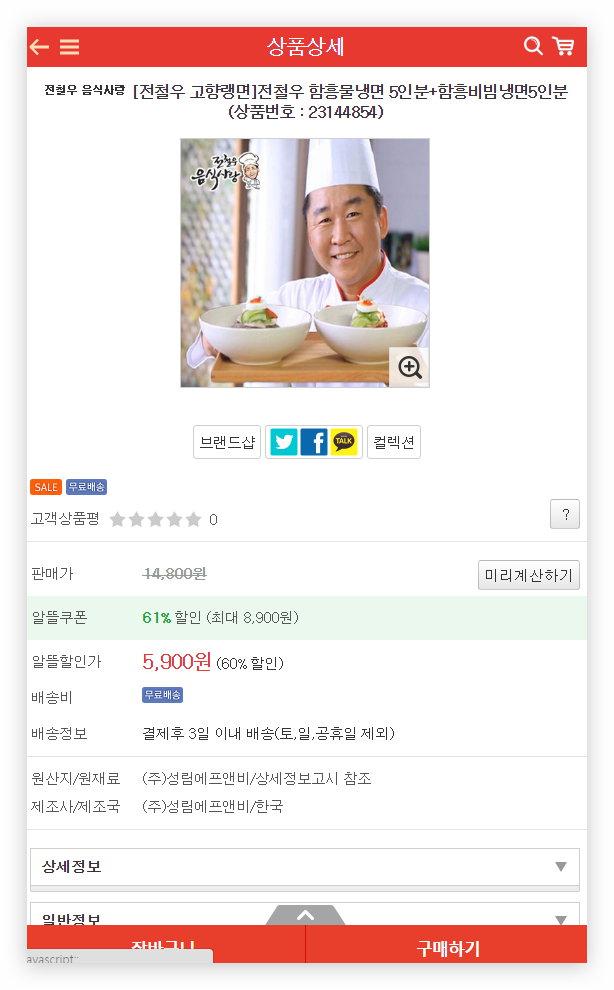Click the five-star customer rating
This screenshot has width=614, height=990.
coord(155,520)
